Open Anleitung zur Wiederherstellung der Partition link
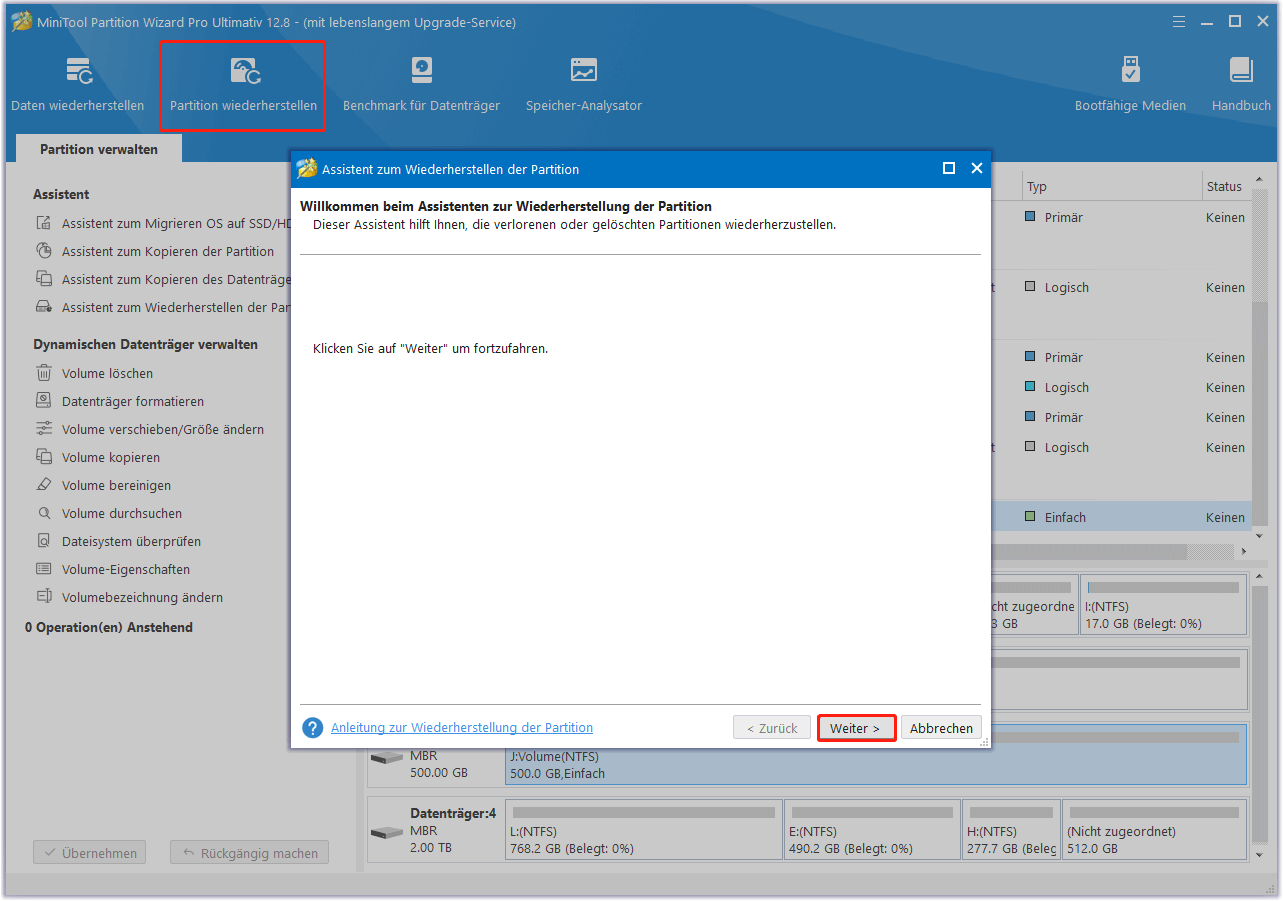1283x901 pixels. coord(462,728)
